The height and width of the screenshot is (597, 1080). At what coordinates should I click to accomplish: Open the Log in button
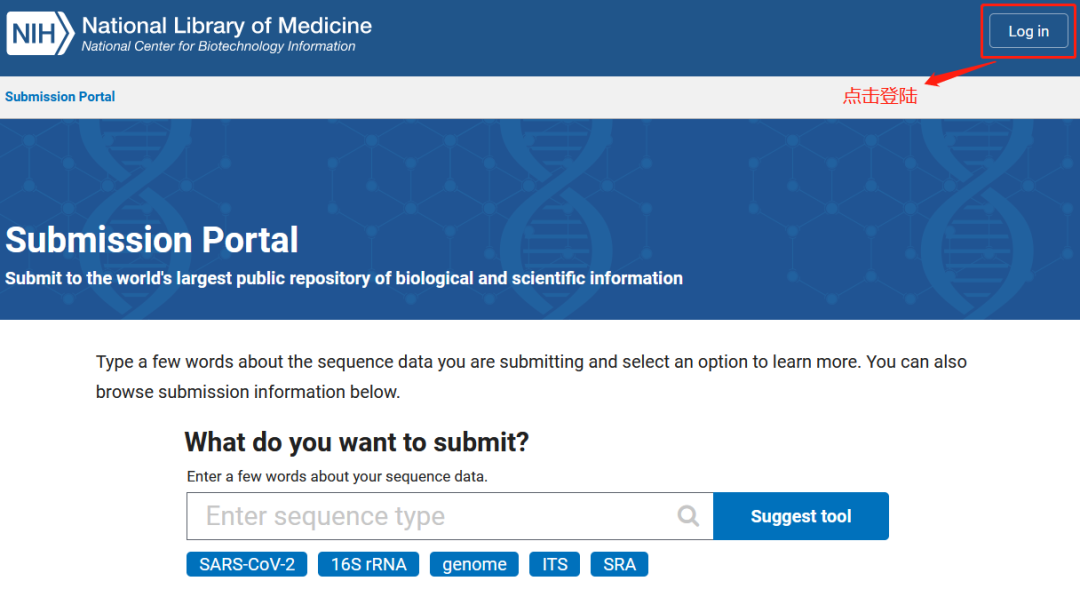[1028, 31]
